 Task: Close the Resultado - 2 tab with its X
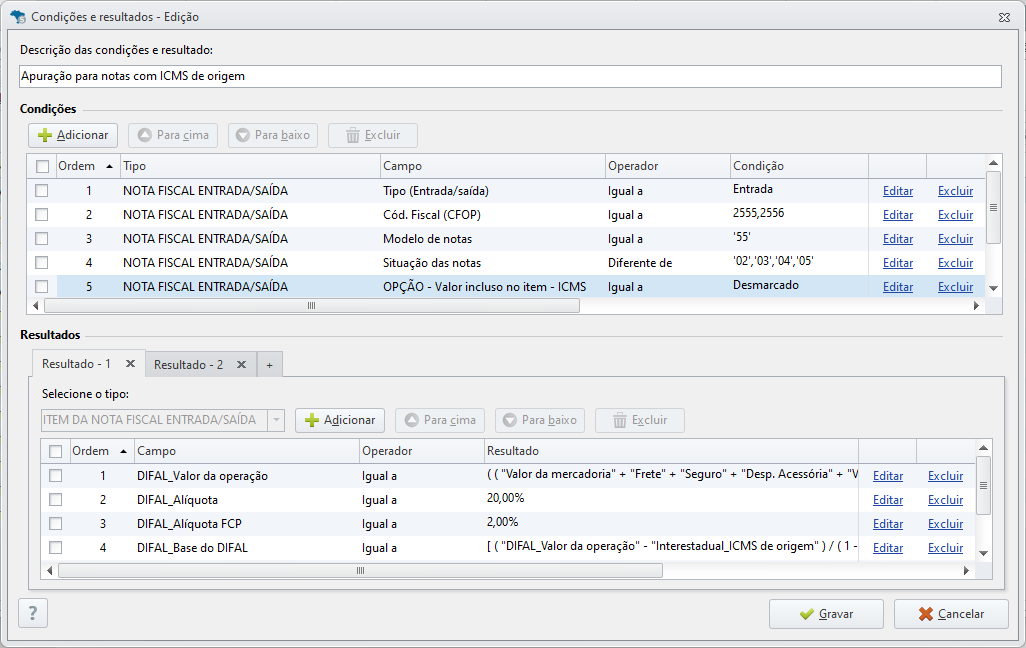point(241,365)
